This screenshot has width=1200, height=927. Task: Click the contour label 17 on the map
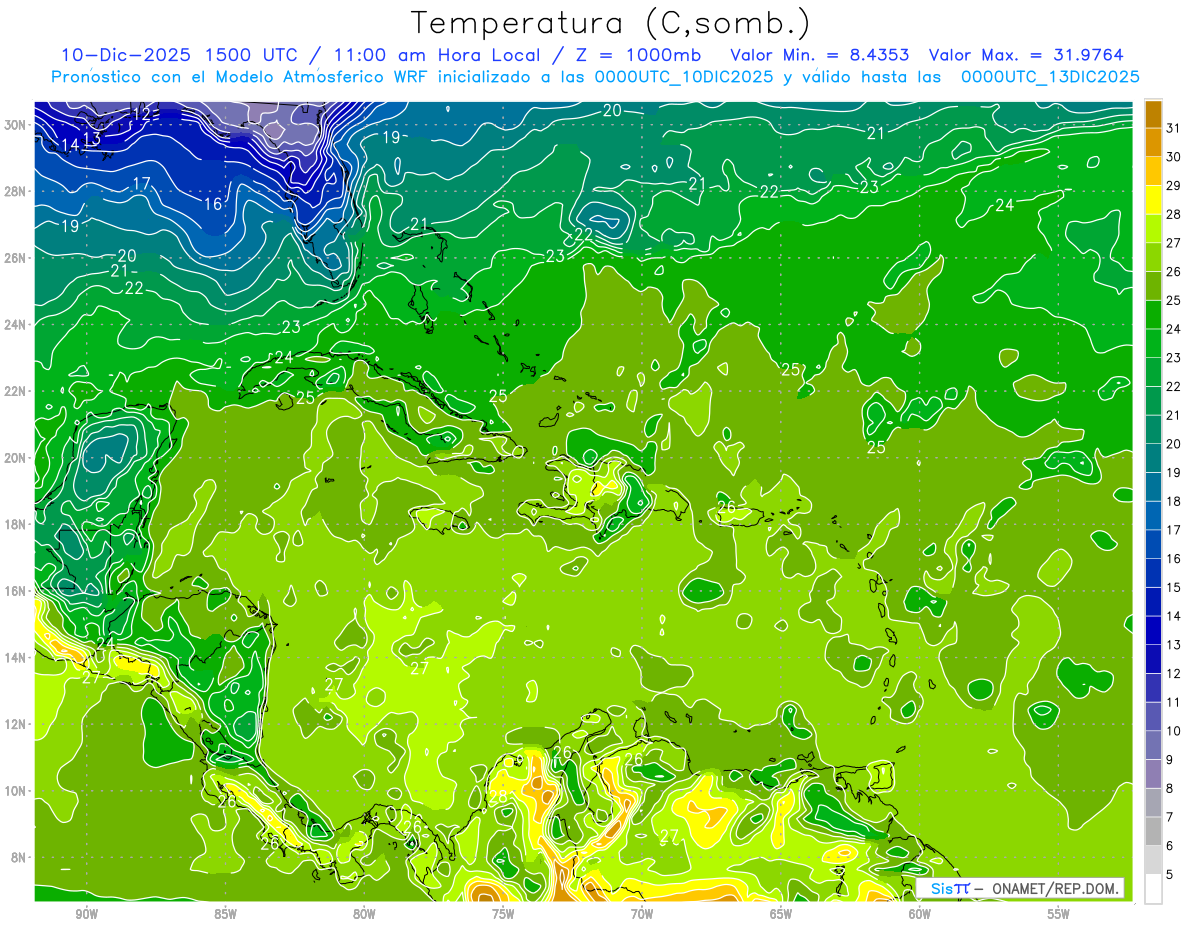(141, 183)
